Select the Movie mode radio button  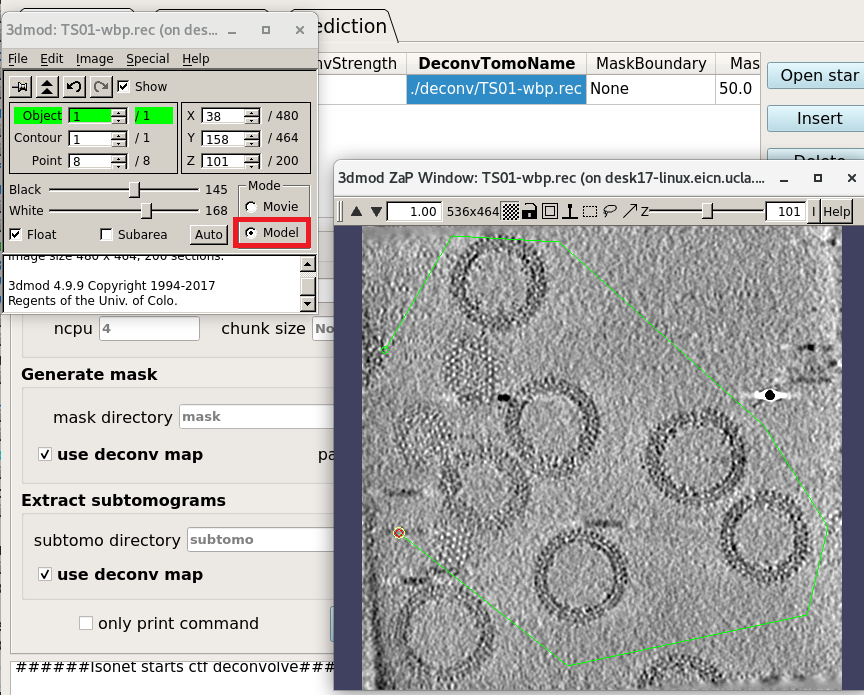(x=250, y=207)
